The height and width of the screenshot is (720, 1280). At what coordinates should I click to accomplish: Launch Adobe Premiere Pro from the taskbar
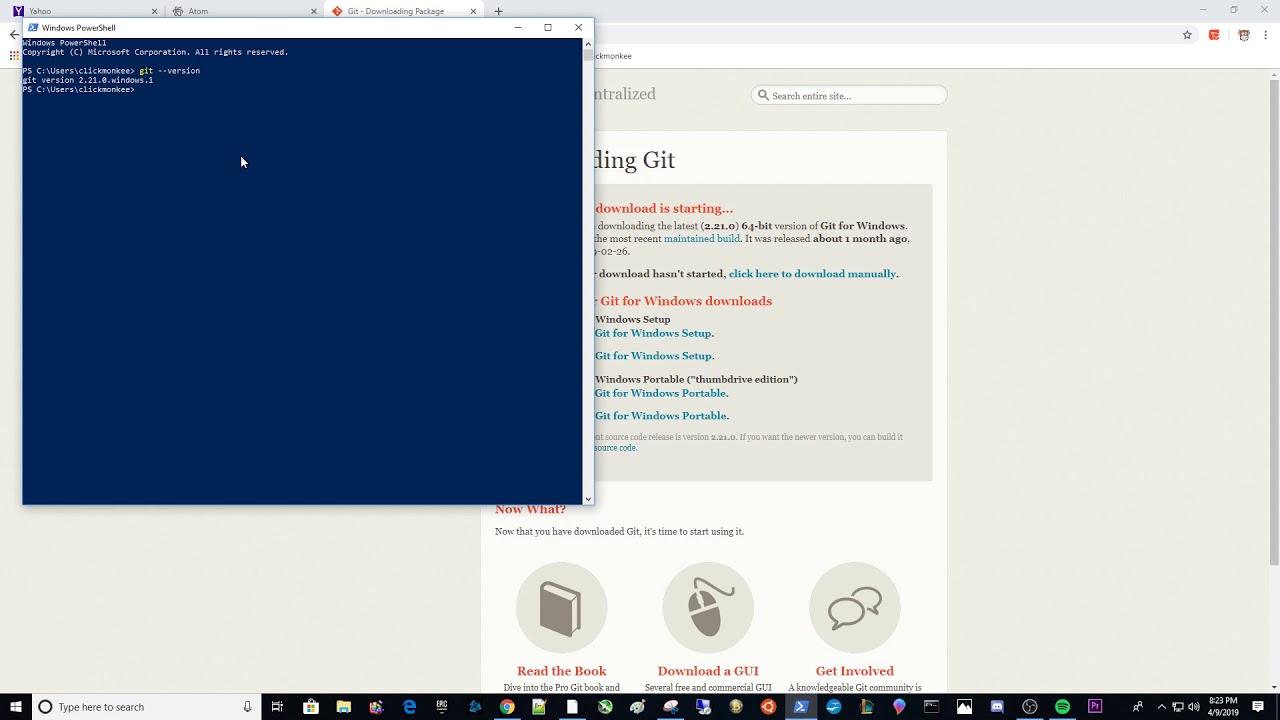(1095, 707)
